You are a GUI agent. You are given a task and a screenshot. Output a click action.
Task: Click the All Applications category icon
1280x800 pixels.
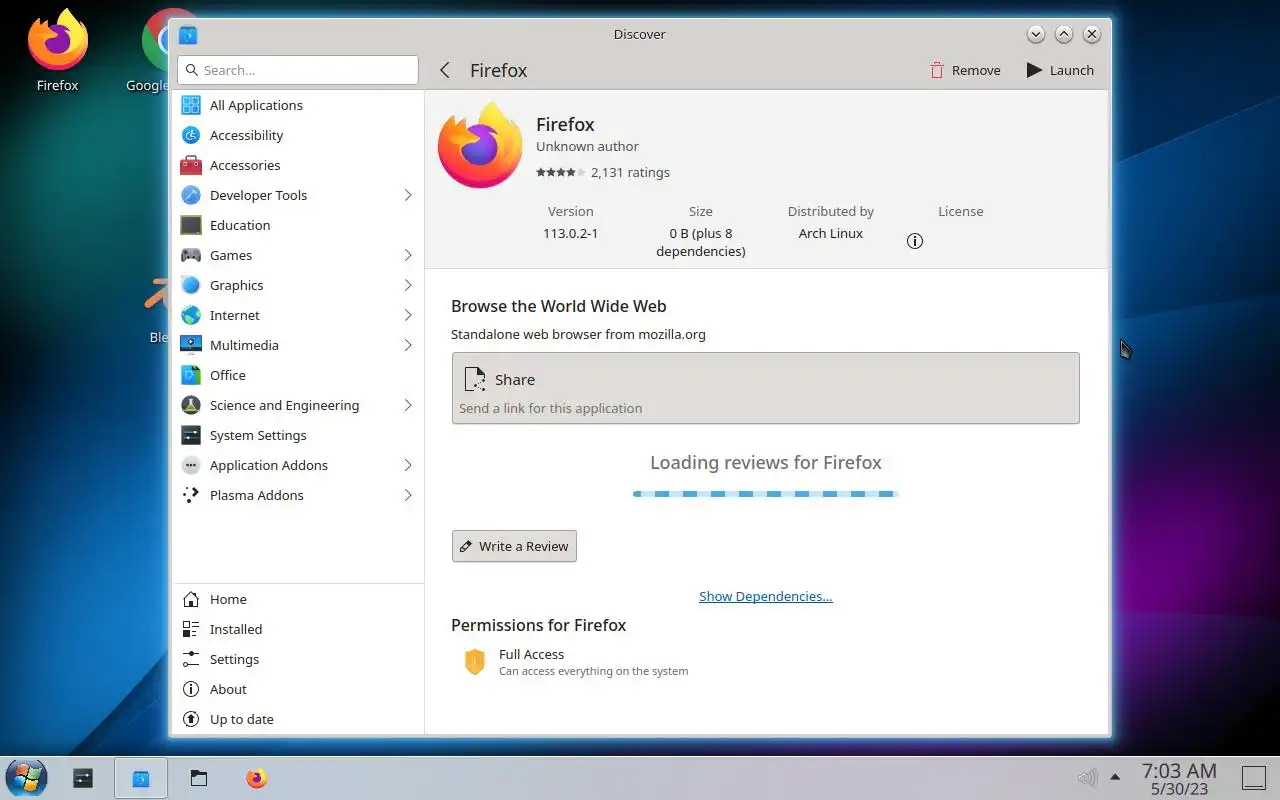click(191, 105)
